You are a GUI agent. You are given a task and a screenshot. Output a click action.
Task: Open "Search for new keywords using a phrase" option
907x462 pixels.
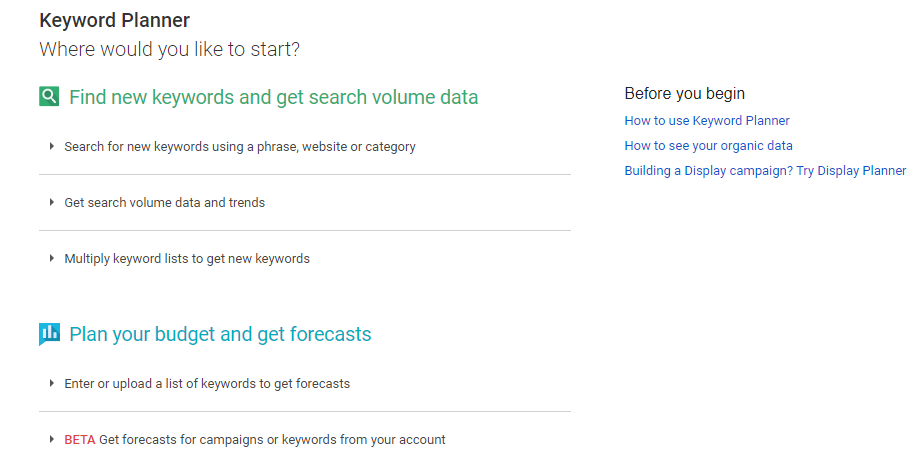(240, 147)
